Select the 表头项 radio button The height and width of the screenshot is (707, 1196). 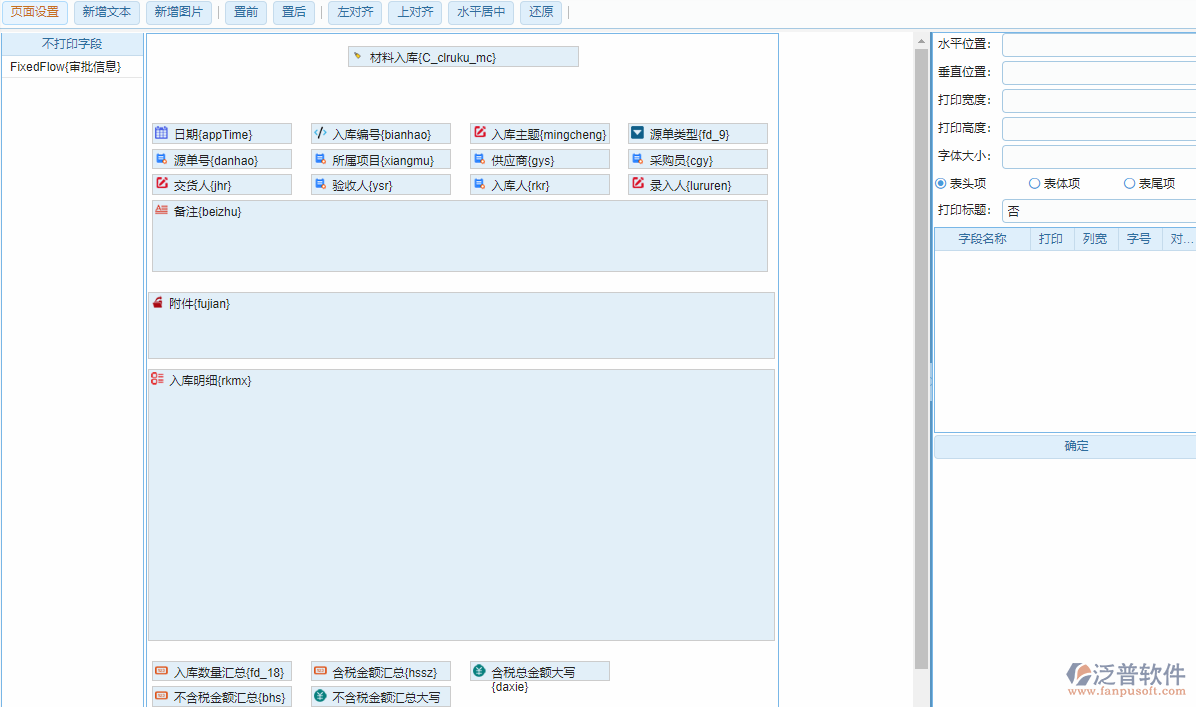[x=940, y=183]
